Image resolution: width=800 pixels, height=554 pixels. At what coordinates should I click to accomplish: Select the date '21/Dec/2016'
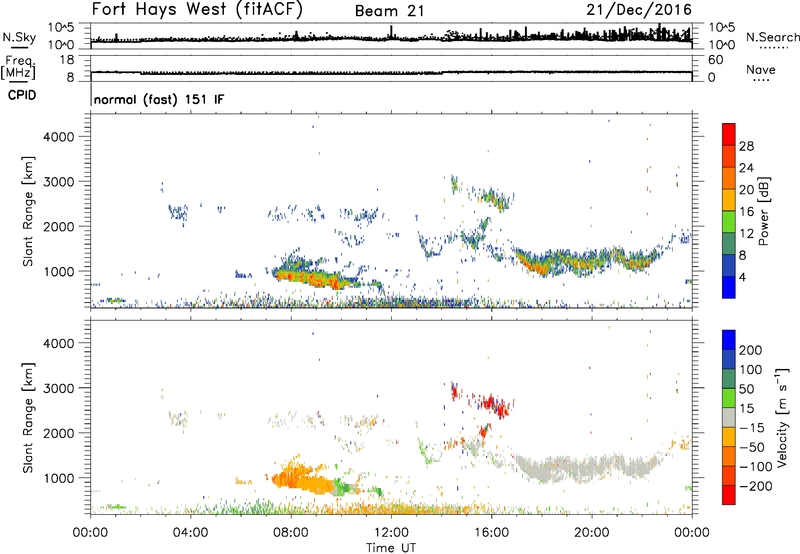[x=639, y=10]
